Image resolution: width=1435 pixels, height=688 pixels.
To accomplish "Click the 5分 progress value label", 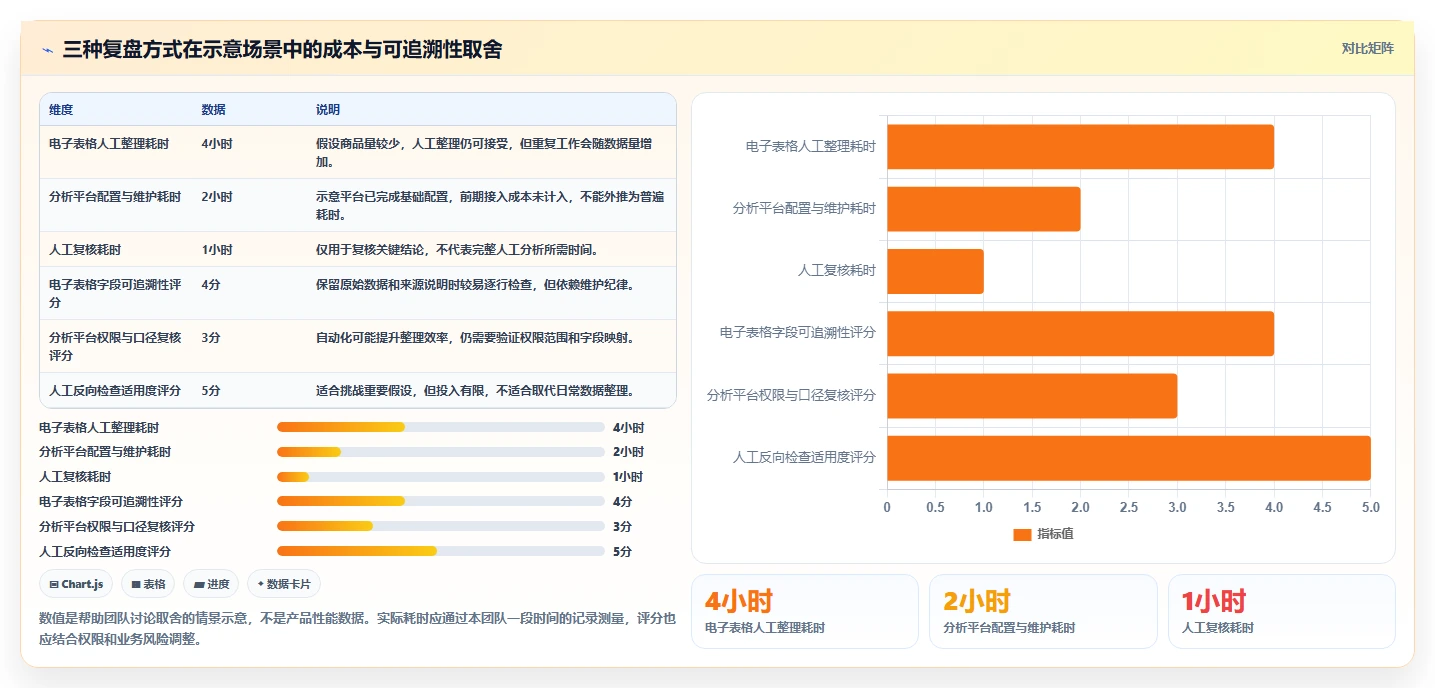I will pos(622,551).
